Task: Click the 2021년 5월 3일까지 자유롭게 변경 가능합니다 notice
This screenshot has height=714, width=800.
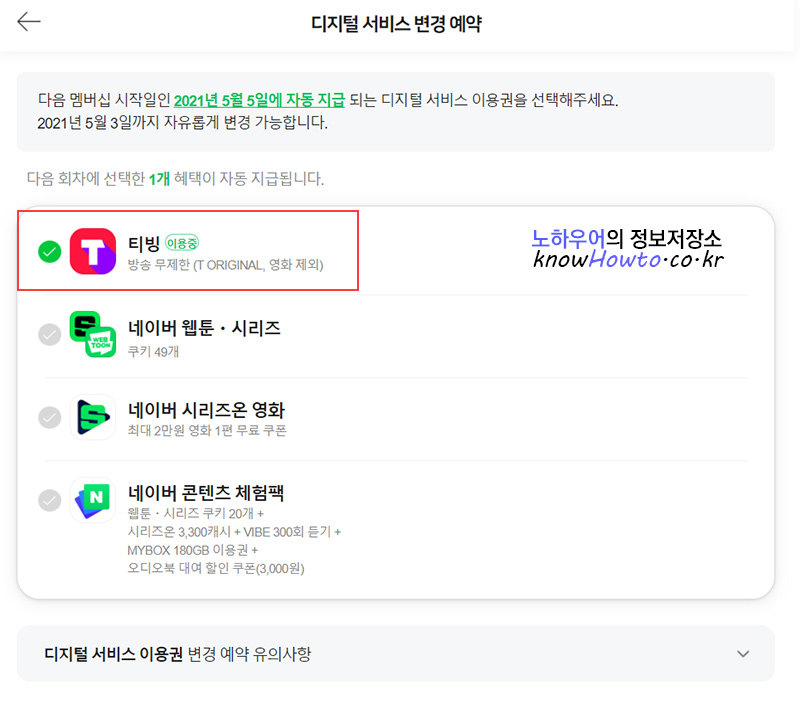Action: point(182,122)
